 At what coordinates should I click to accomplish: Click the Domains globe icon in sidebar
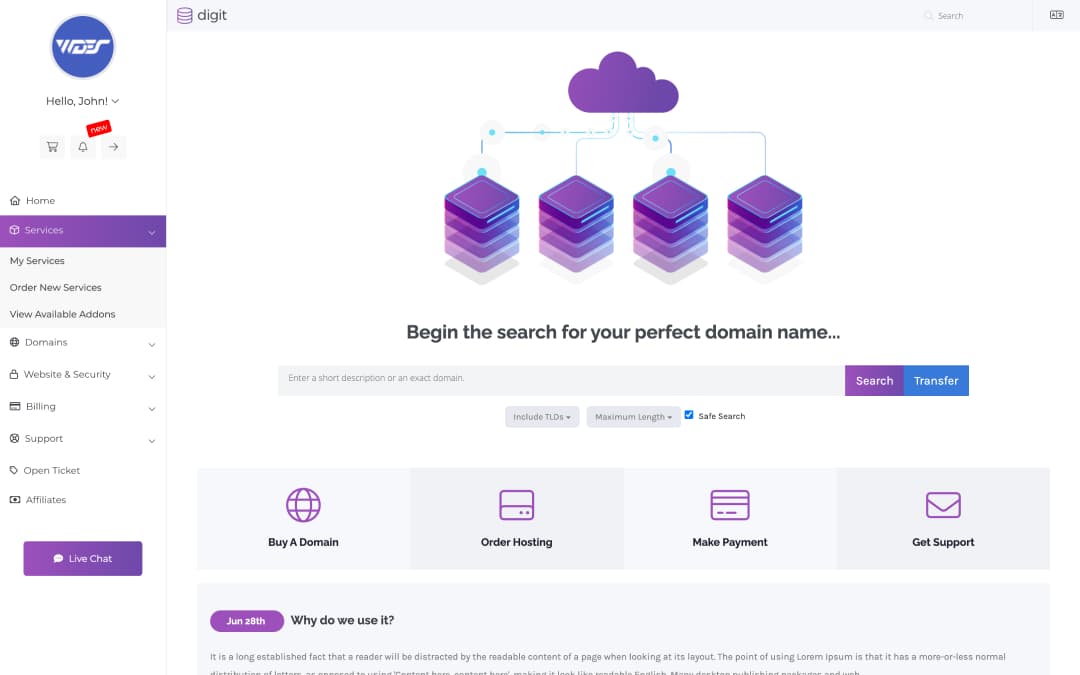tap(14, 342)
